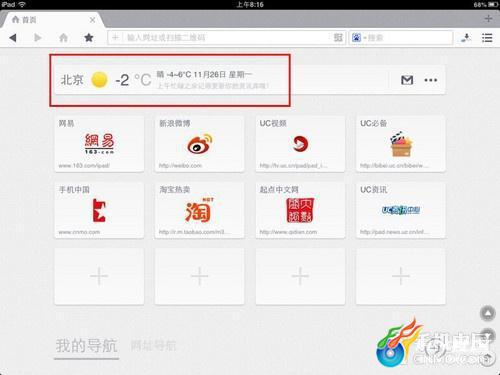Tap the plus icon in address bar
Screen dimensions: 500x375
pos(115,37)
